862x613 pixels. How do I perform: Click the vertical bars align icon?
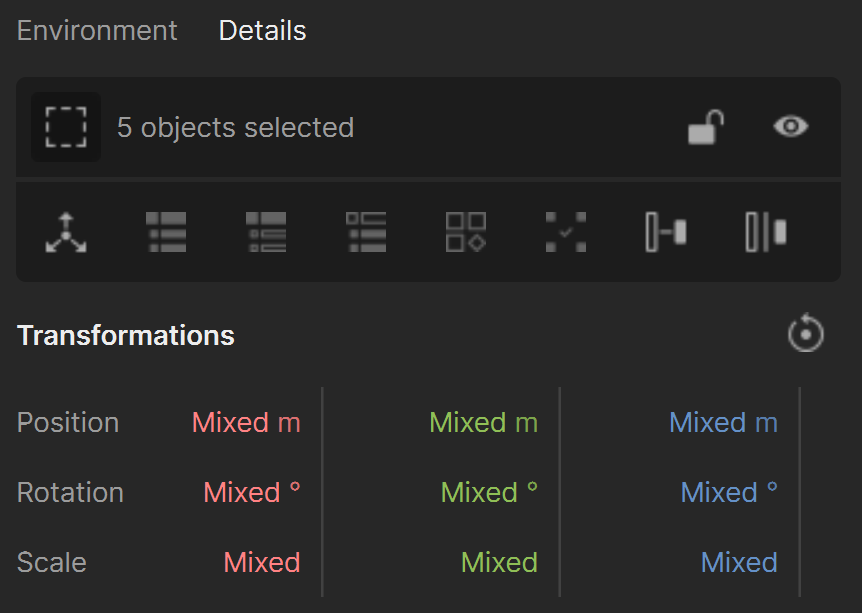(x=766, y=232)
